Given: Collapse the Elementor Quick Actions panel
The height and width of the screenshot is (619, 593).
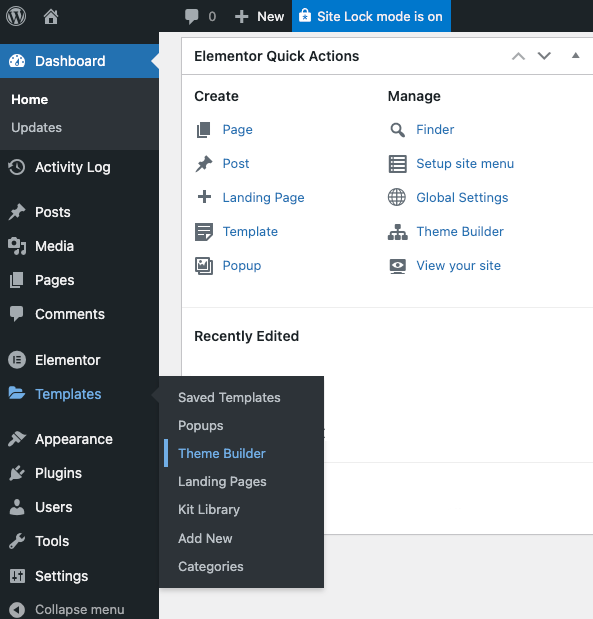Looking at the screenshot, I should pyautogui.click(x=576, y=55).
